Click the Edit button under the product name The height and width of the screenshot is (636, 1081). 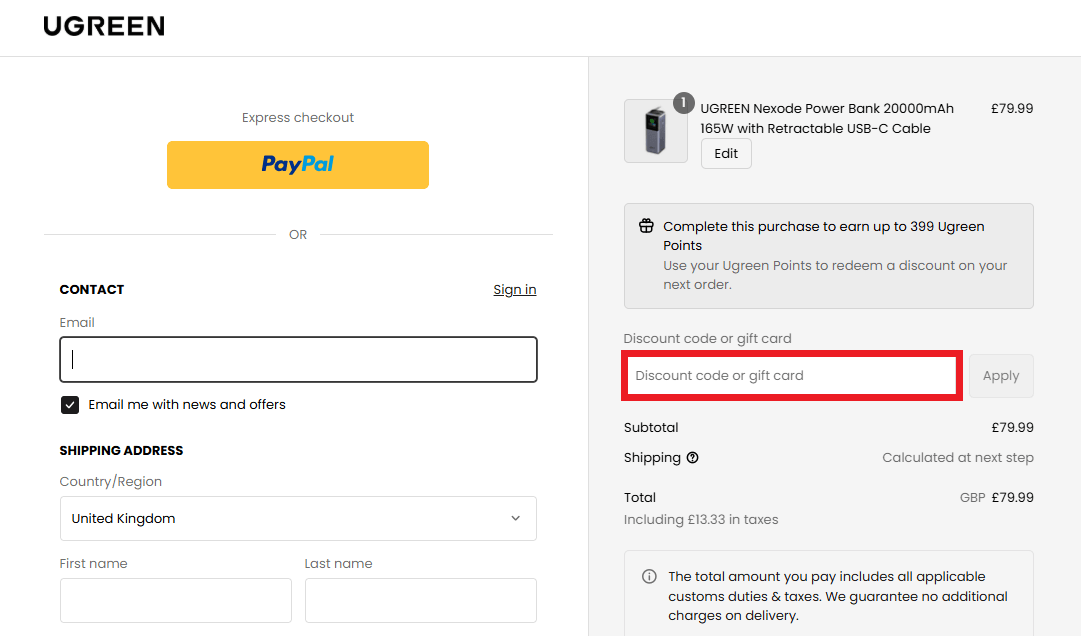point(726,153)
